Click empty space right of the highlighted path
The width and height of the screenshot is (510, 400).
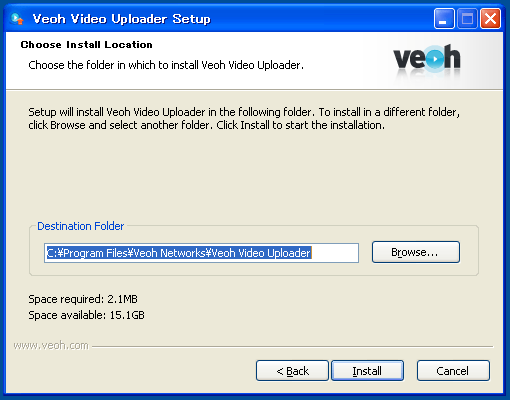point(335,253)
